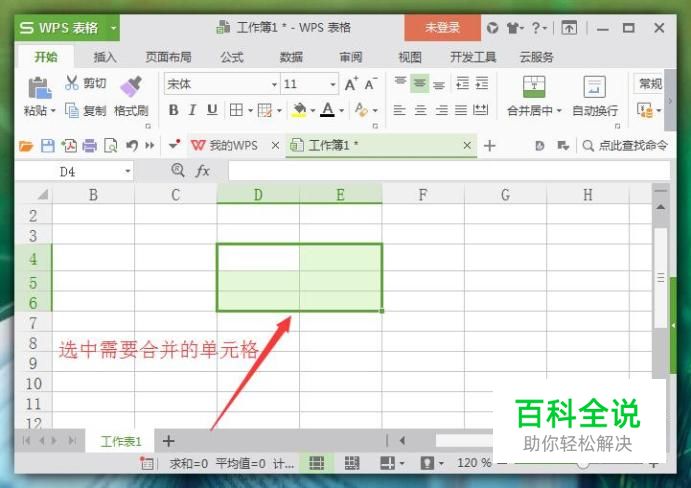
Task: Open the font size dropdown showing 11
Action: tap(333, 84)
